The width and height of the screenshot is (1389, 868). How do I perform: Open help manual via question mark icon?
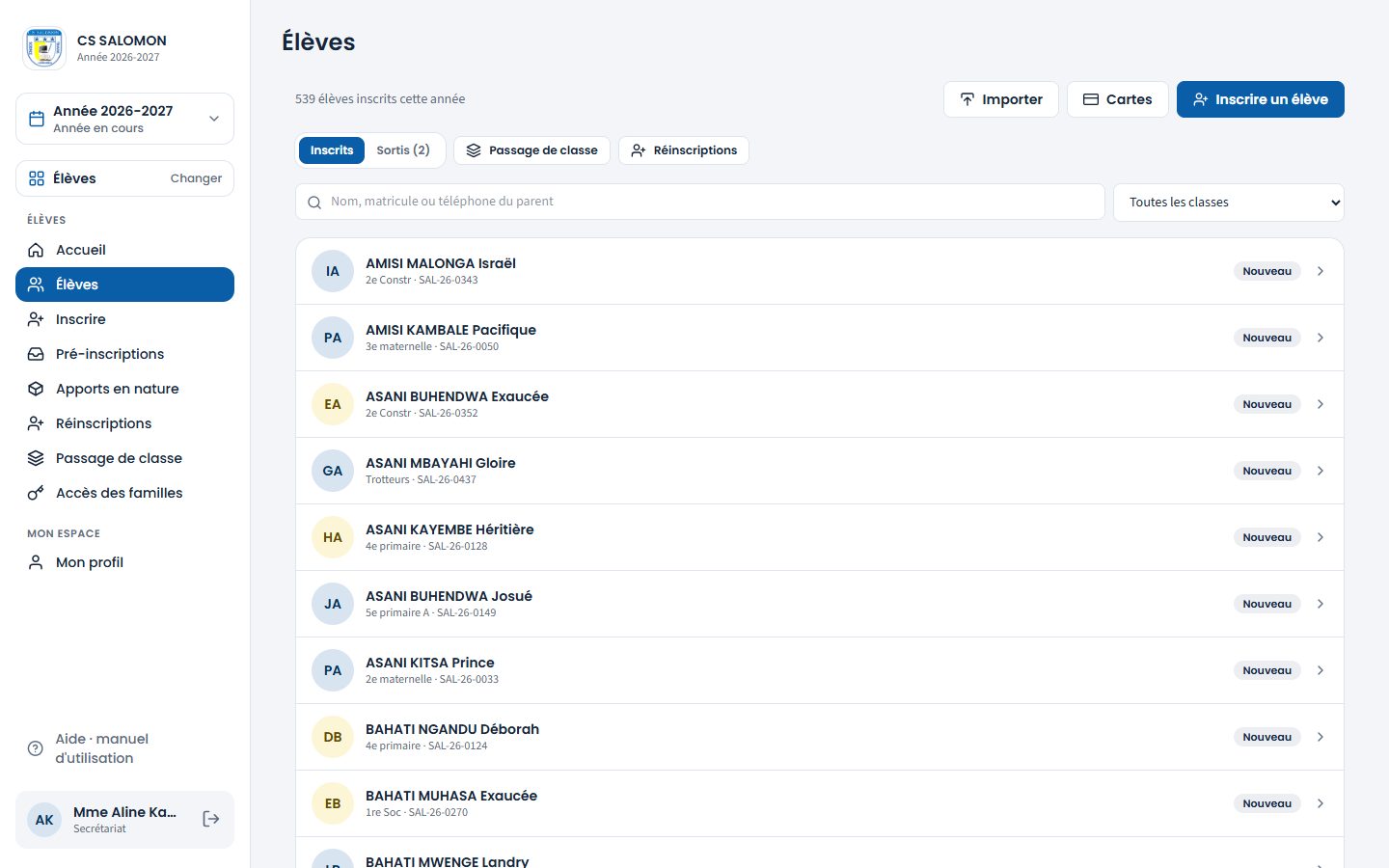point(36,748)
